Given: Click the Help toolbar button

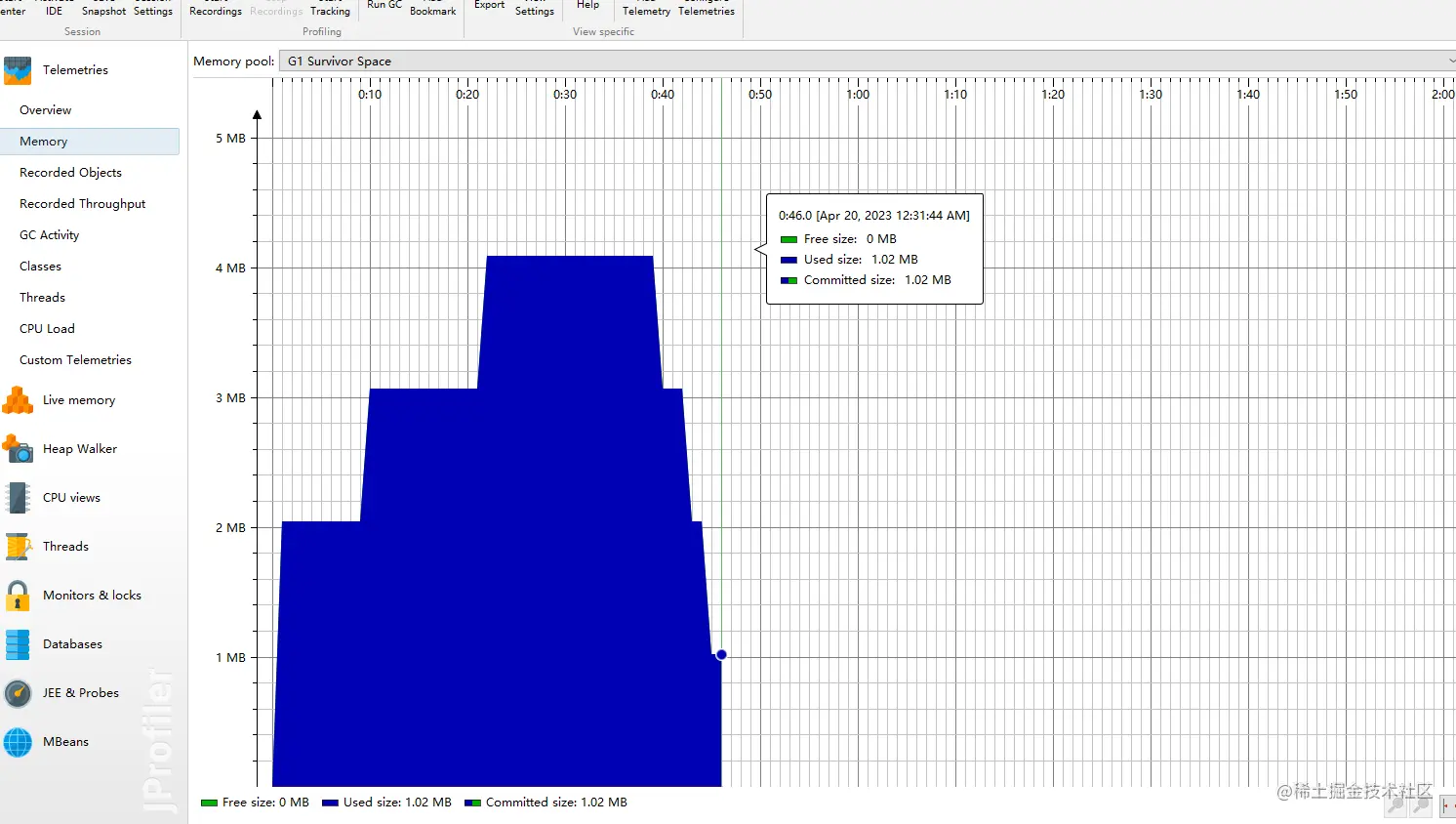Looking at the screenshot, I should [587, 6].
